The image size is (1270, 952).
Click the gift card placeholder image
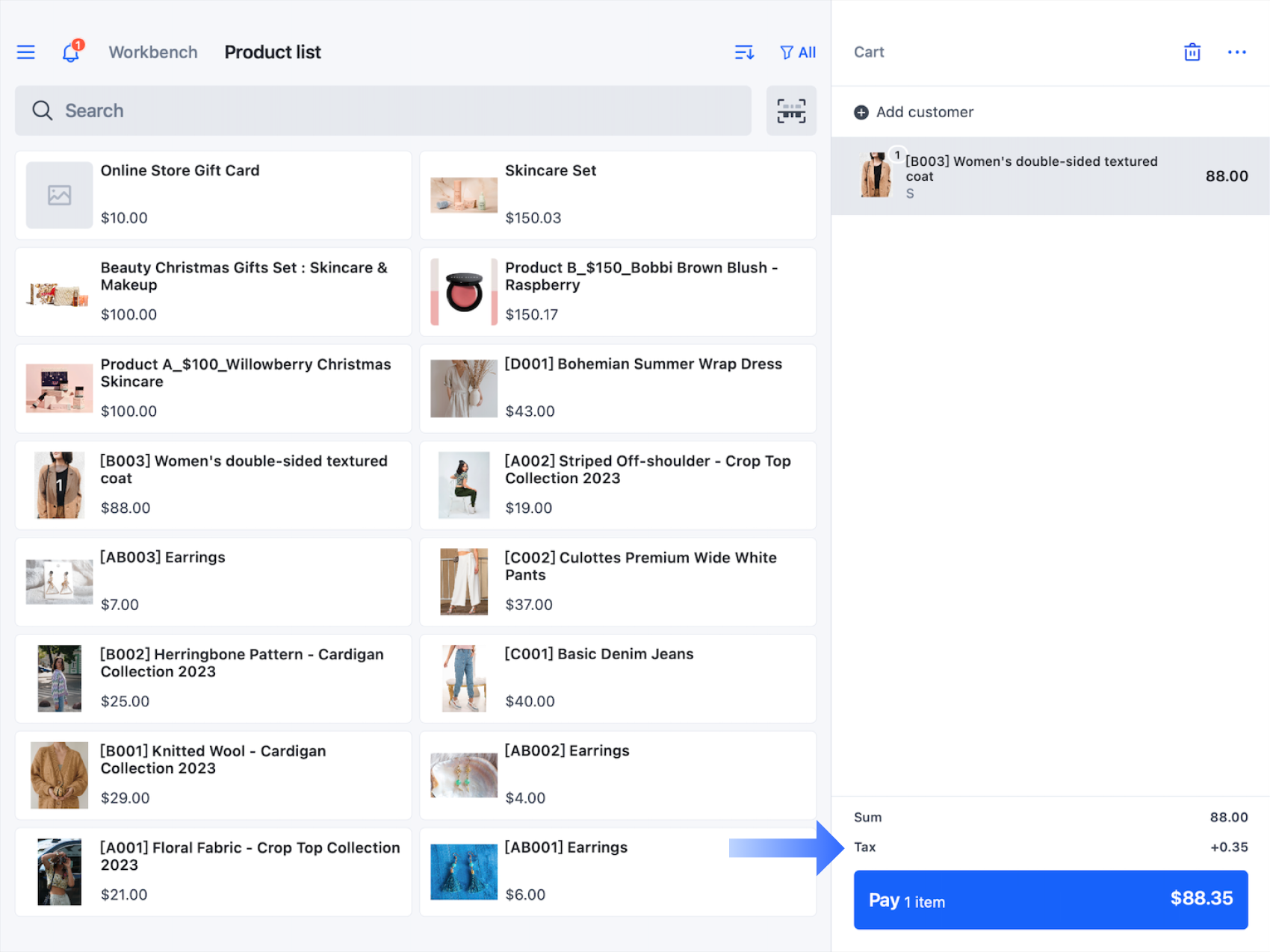60,195
